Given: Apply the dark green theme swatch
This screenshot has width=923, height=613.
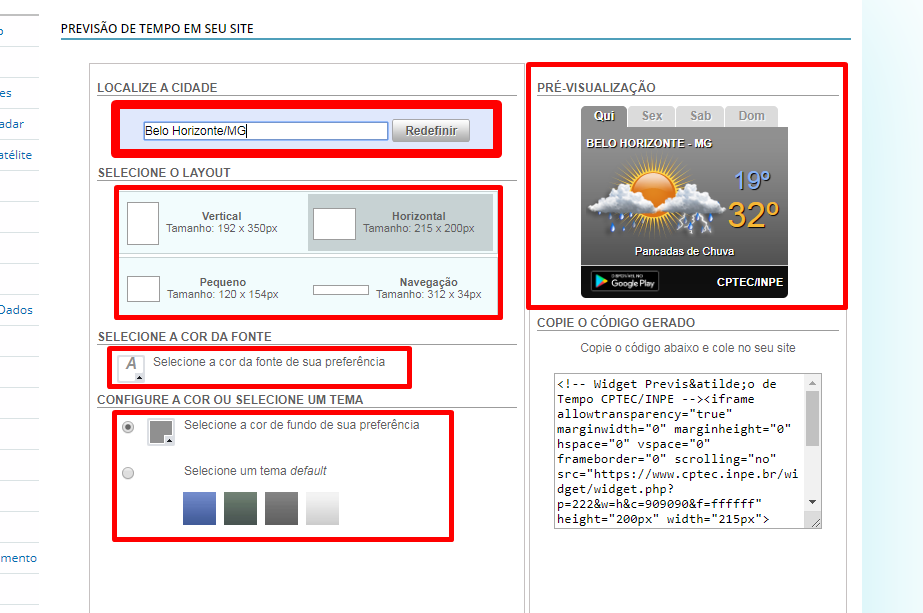Looking at the screenshot, I should (240, 508).
